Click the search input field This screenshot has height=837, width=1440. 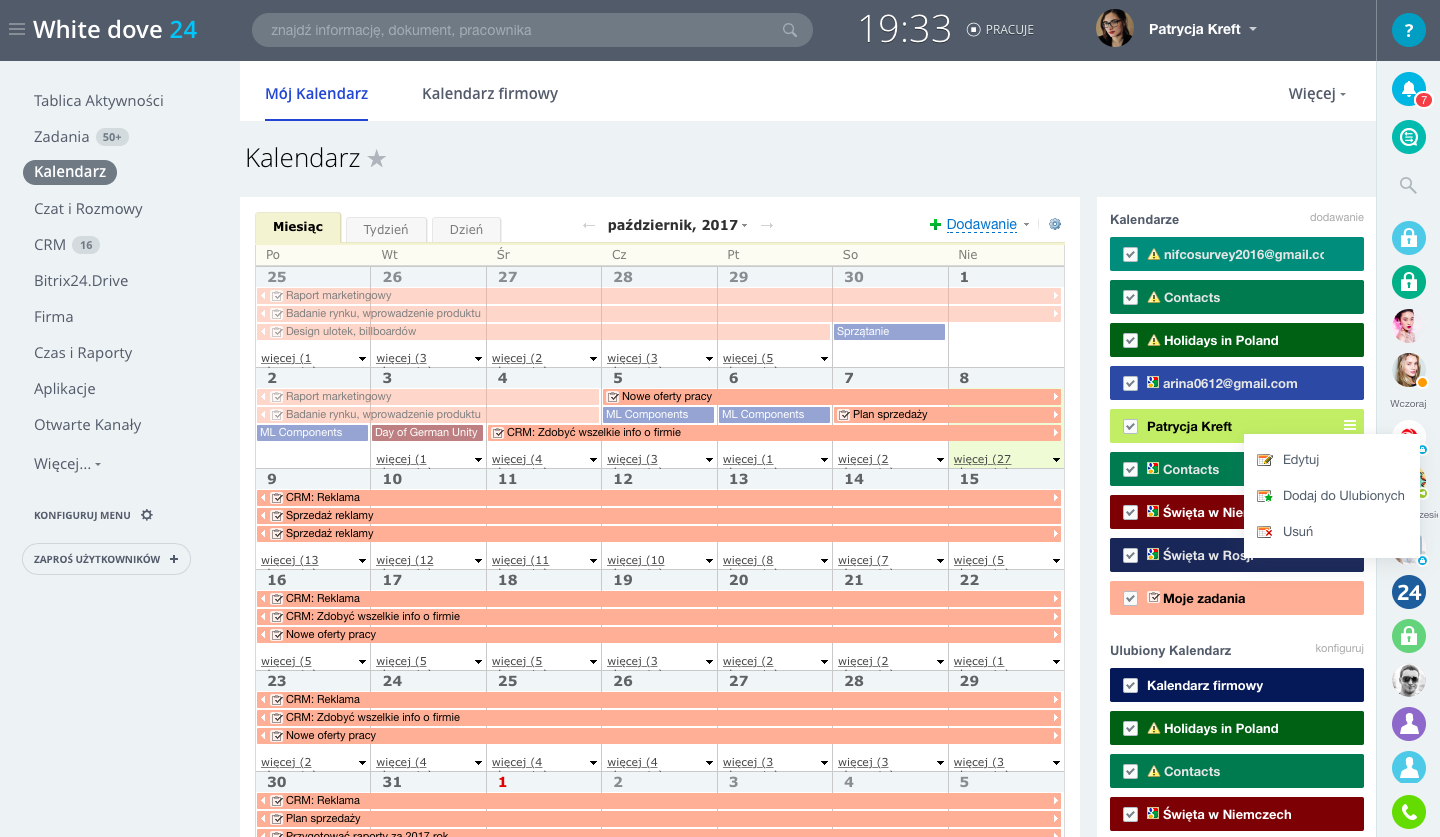pyautogui.click(x=520, y=30)
